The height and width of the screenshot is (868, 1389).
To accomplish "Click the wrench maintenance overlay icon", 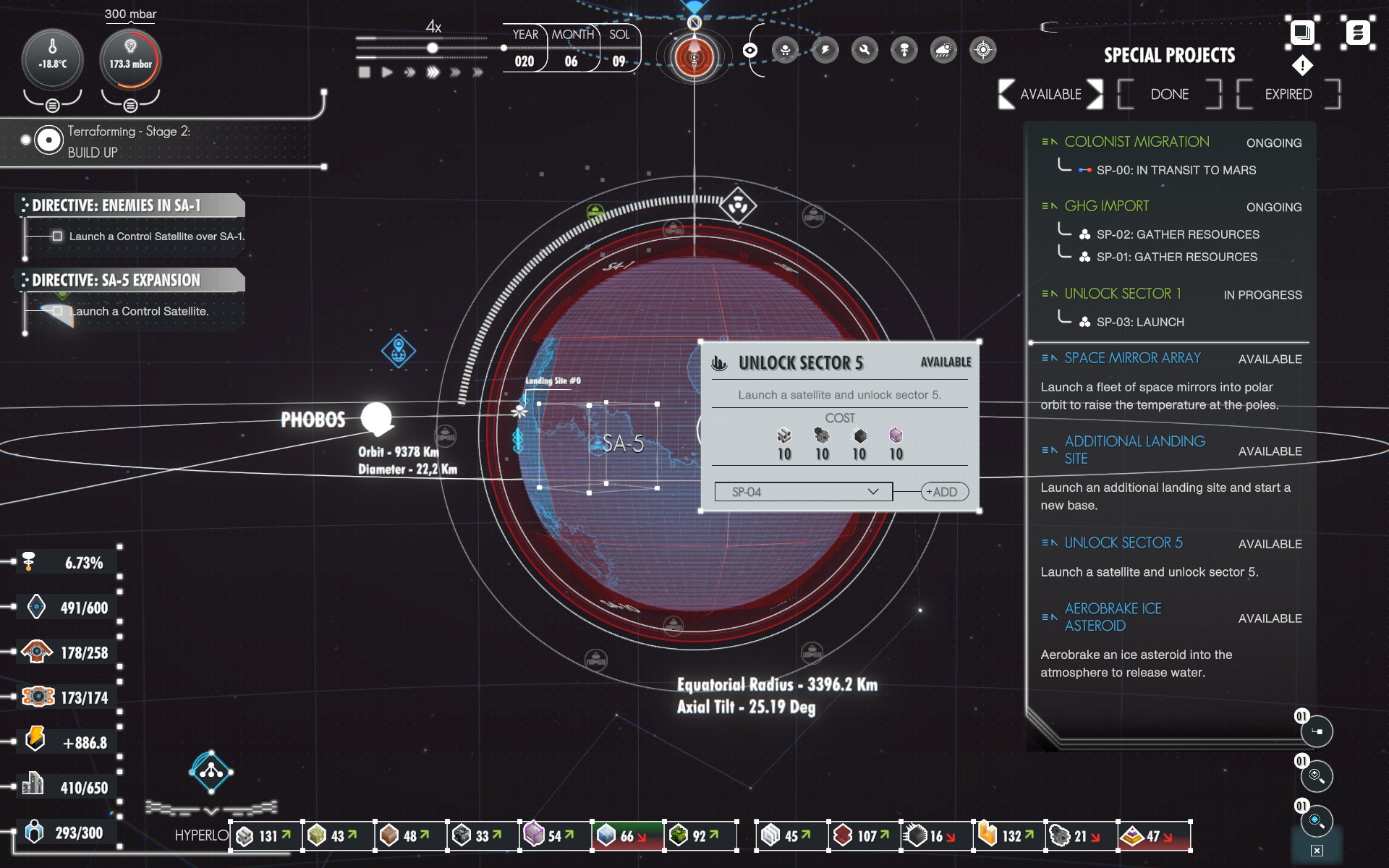I will click(865, 50).
